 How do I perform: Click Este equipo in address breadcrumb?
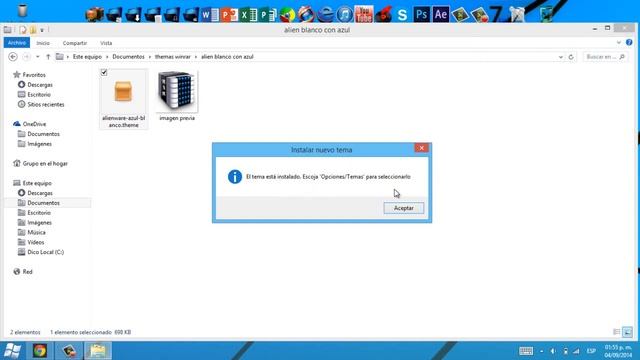87,57
